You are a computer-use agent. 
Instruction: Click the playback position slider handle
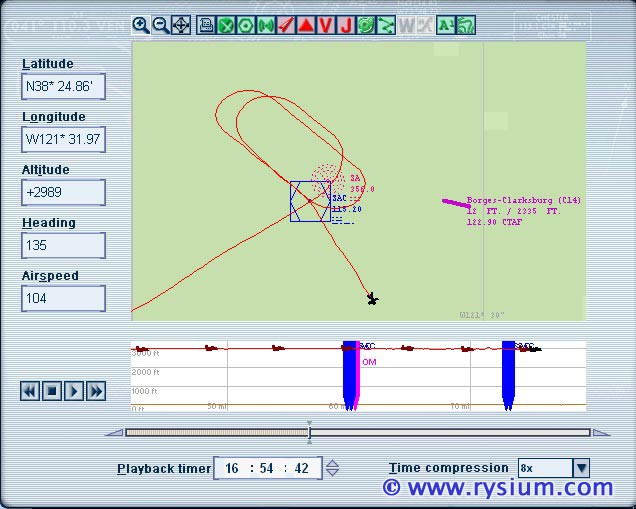[309, 432]
